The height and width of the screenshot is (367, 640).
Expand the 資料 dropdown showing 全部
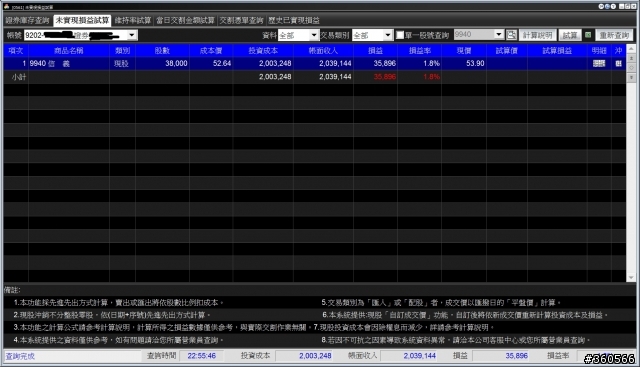click(314, 35)
